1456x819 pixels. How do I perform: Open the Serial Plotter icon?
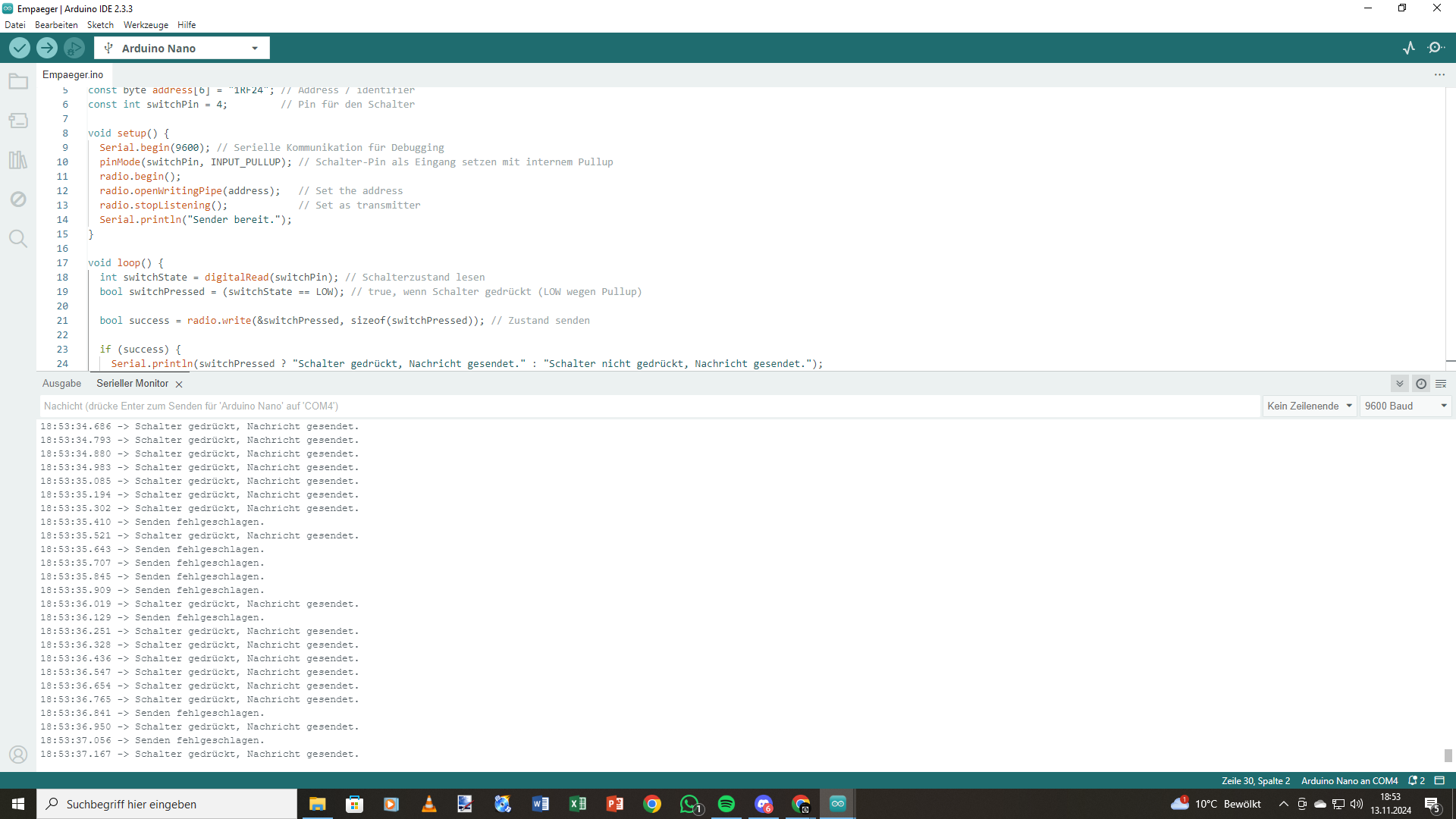(x=1409, y=48)
